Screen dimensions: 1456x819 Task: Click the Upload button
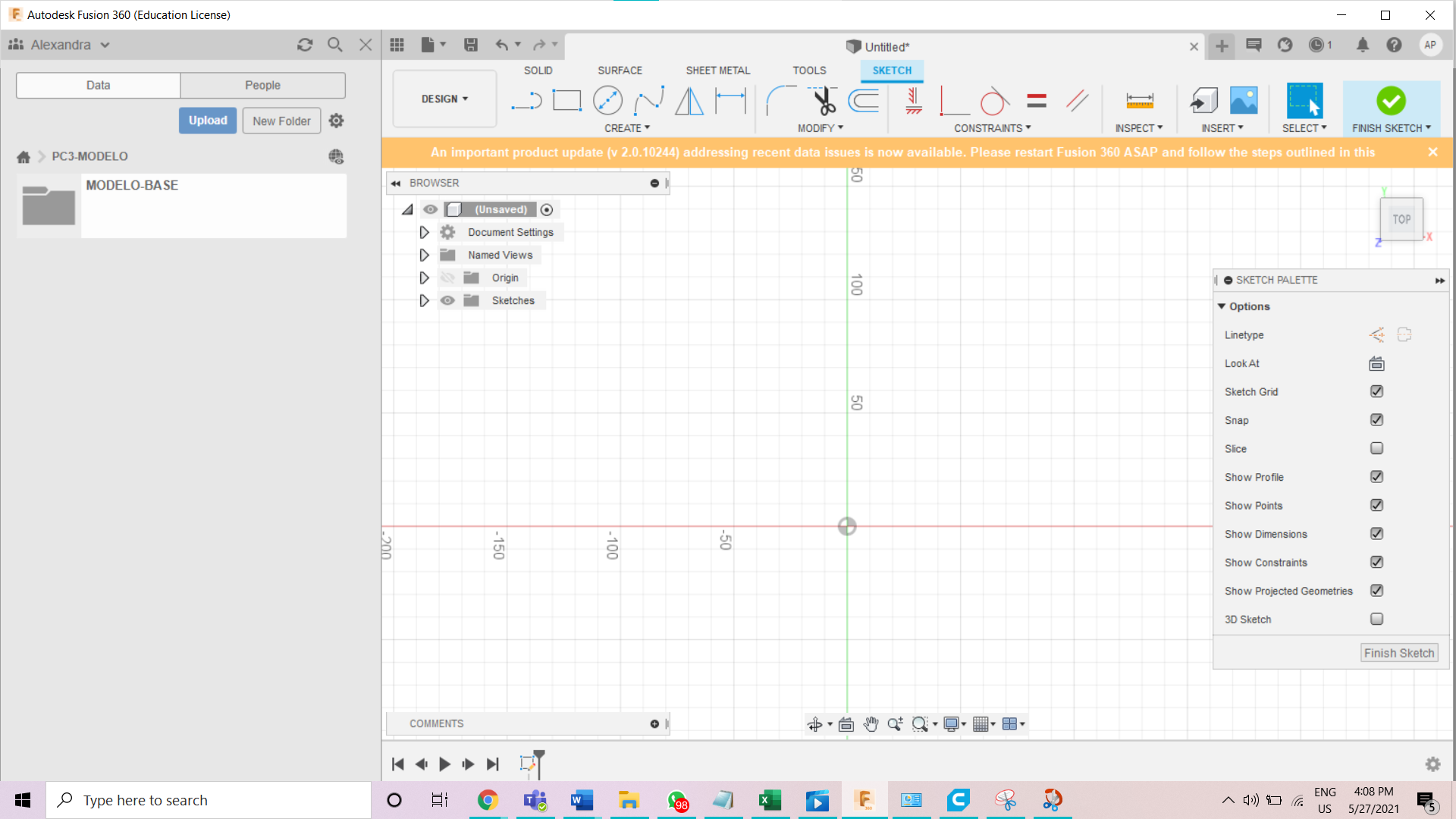coord(208,121)
